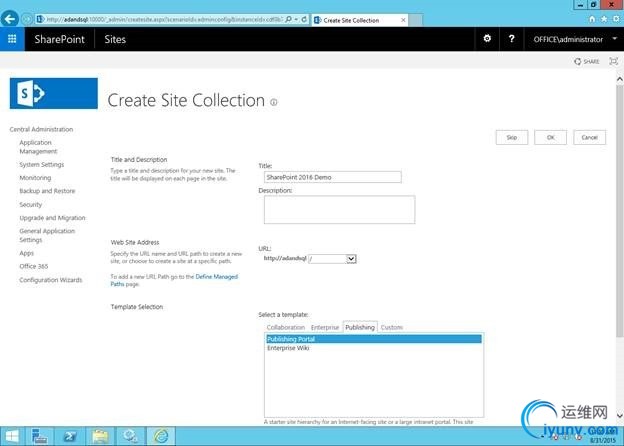Click the Cancel button

pyautogui.click(x=589, y=138)
